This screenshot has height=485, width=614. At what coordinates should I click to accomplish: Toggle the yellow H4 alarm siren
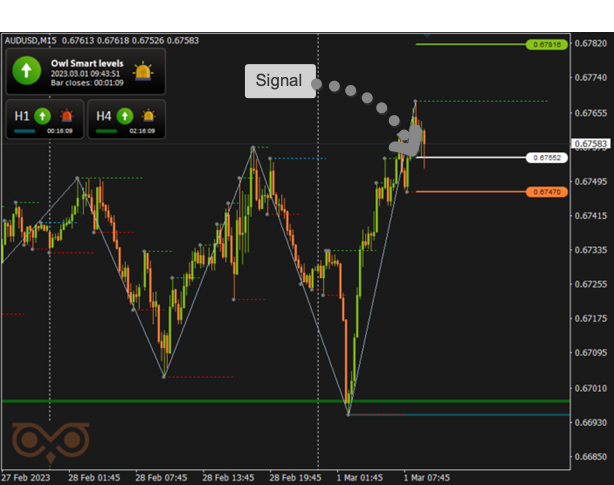(148, 116)
